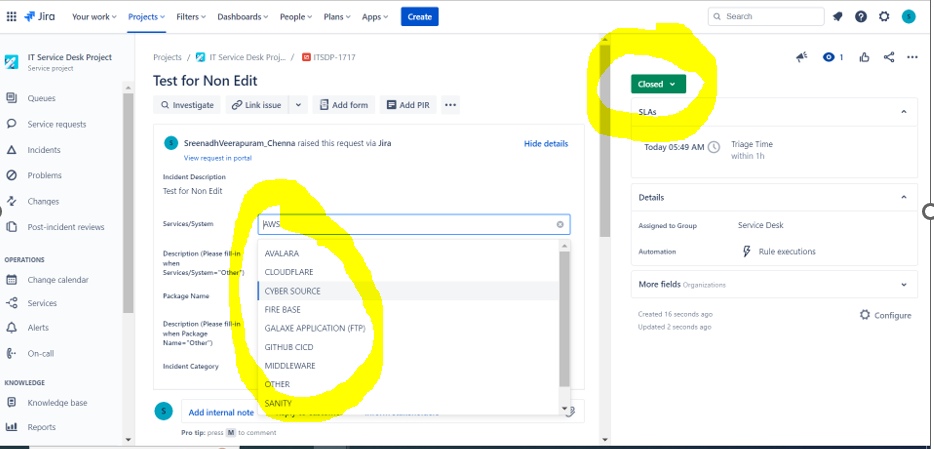This screenshot has width=934, height=449.
Task: Select MIDDLEWARE from the dropdown list
Action: (408, 366)
